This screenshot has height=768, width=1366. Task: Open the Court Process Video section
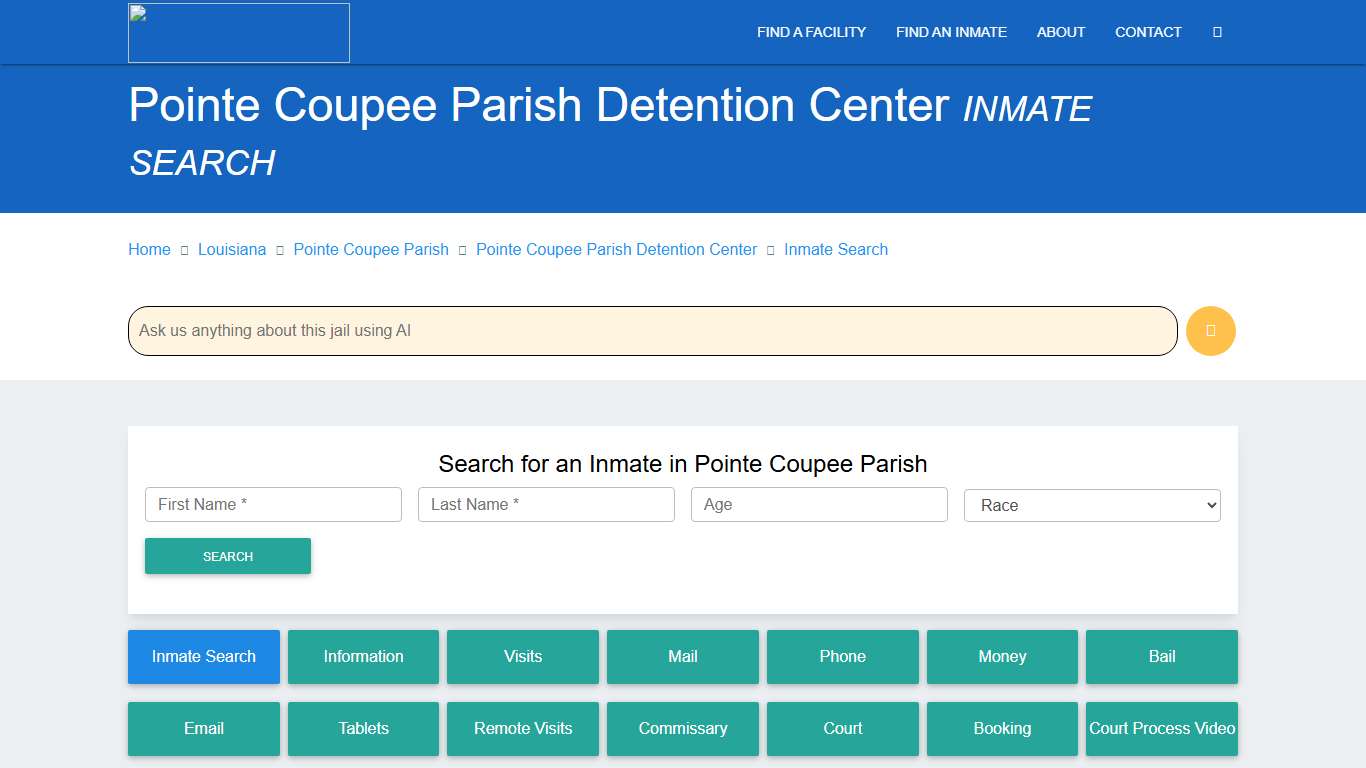[1161, 729]
